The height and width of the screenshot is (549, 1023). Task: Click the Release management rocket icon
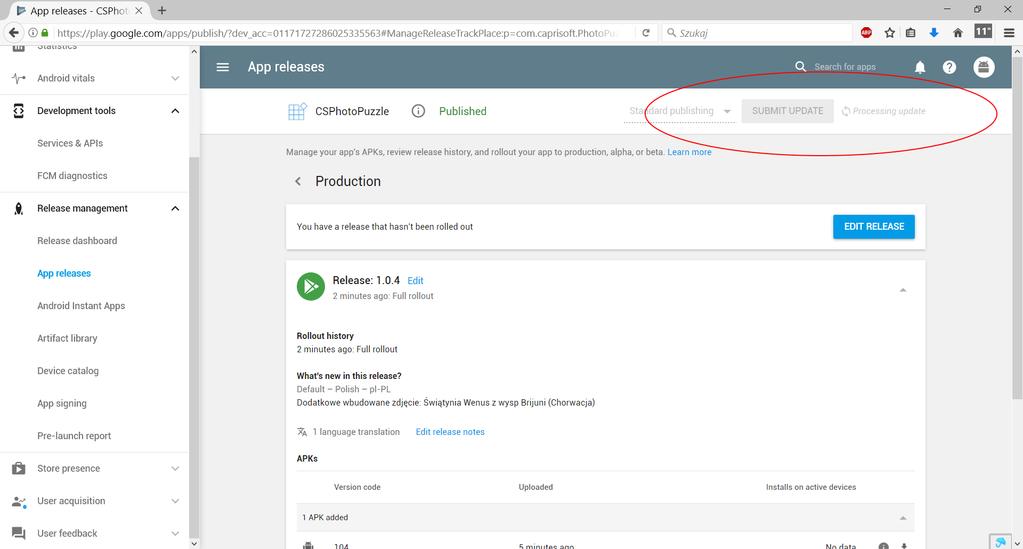point(19,209)
